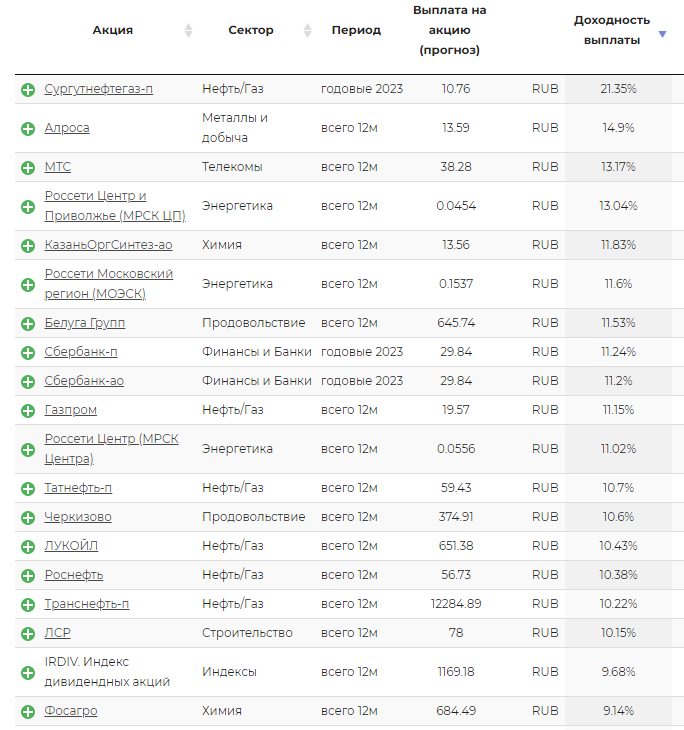Screen dimensions: 684x730
Task: Click plus icon for IRDIV index row
Action: click(28, 673)
